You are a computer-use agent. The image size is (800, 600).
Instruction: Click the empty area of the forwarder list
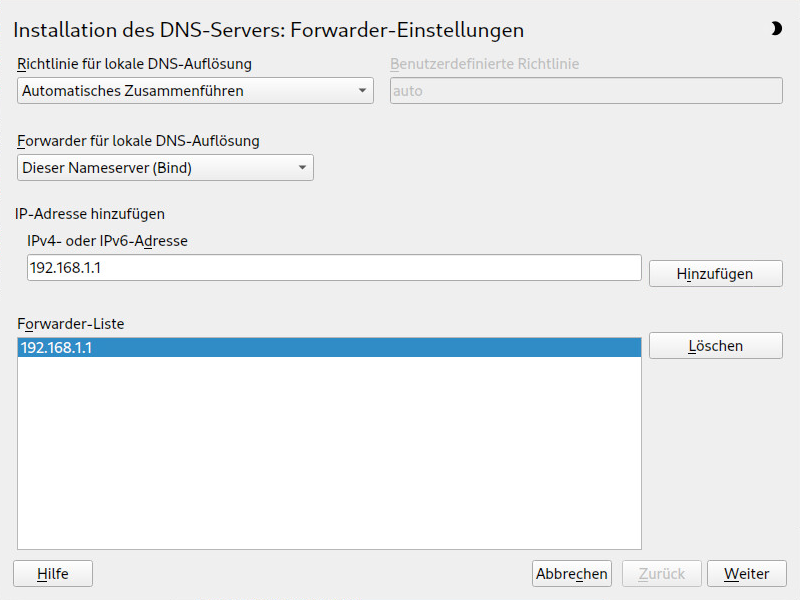pyautogui.click(x=329, y=453)
